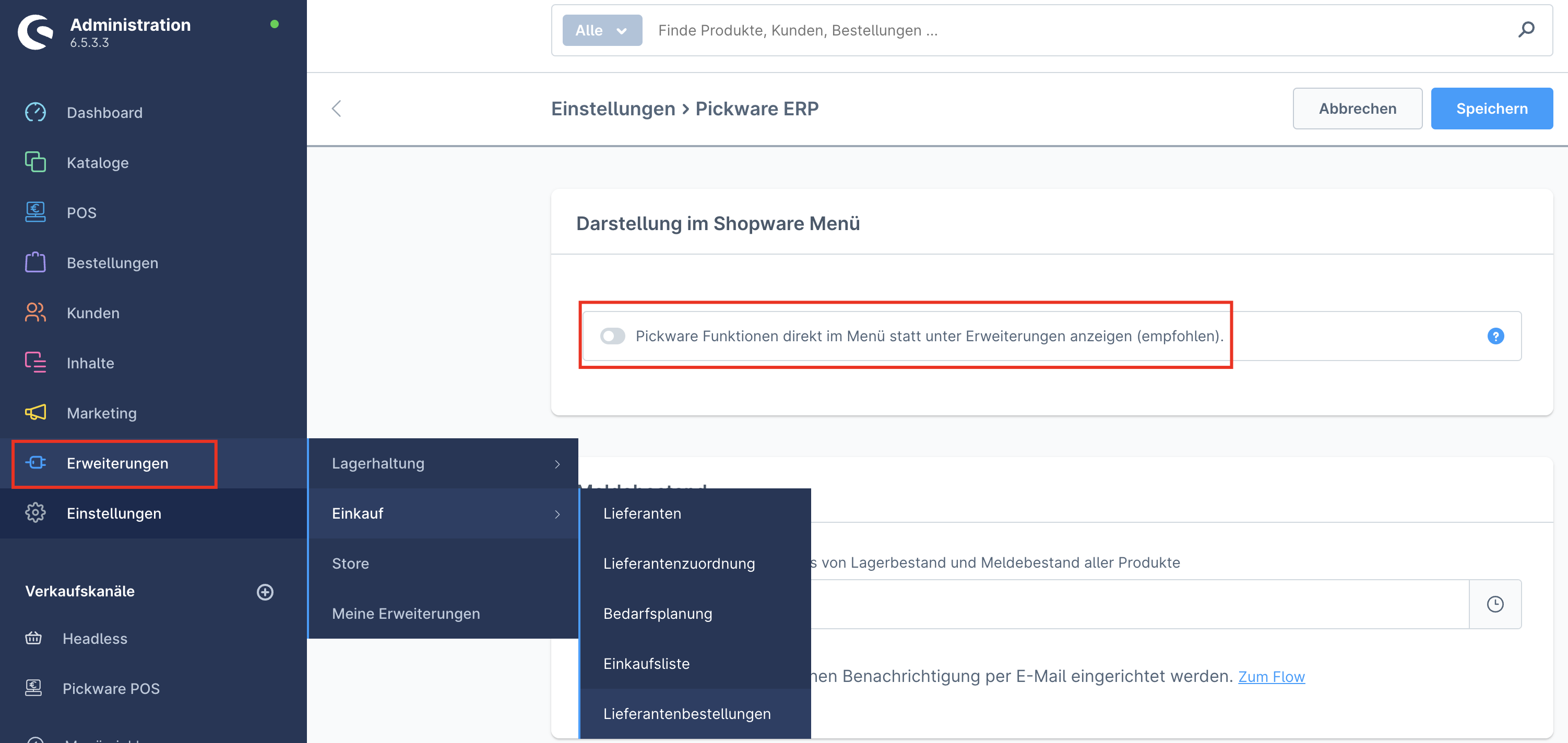Expand the Einkauf submenu chevron
The image size is (1568, 743).
pos(557,514)
